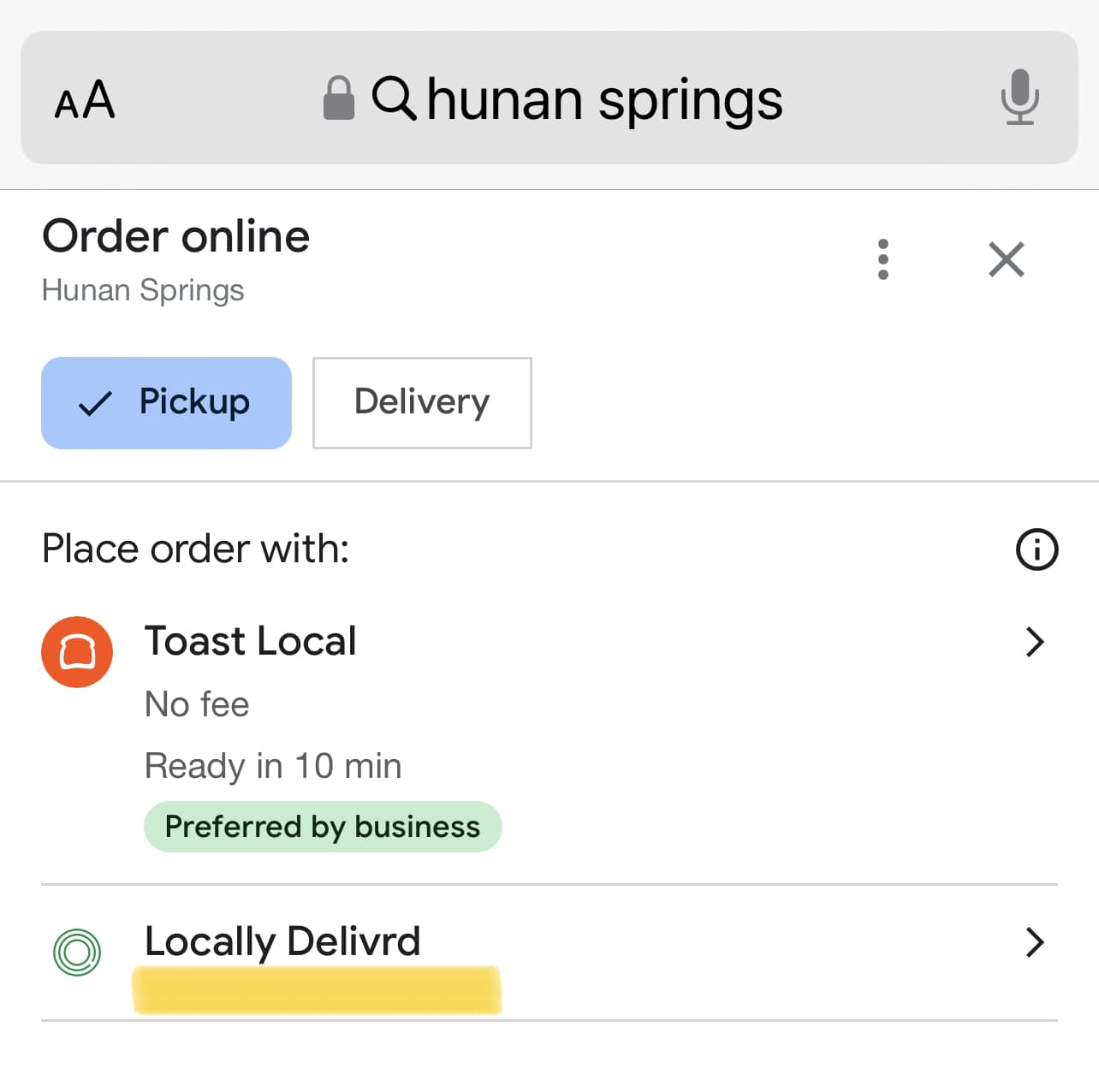
Task: Tap the Ready in 10 min text
Action: pyautogui.click(x=273, y=766)
